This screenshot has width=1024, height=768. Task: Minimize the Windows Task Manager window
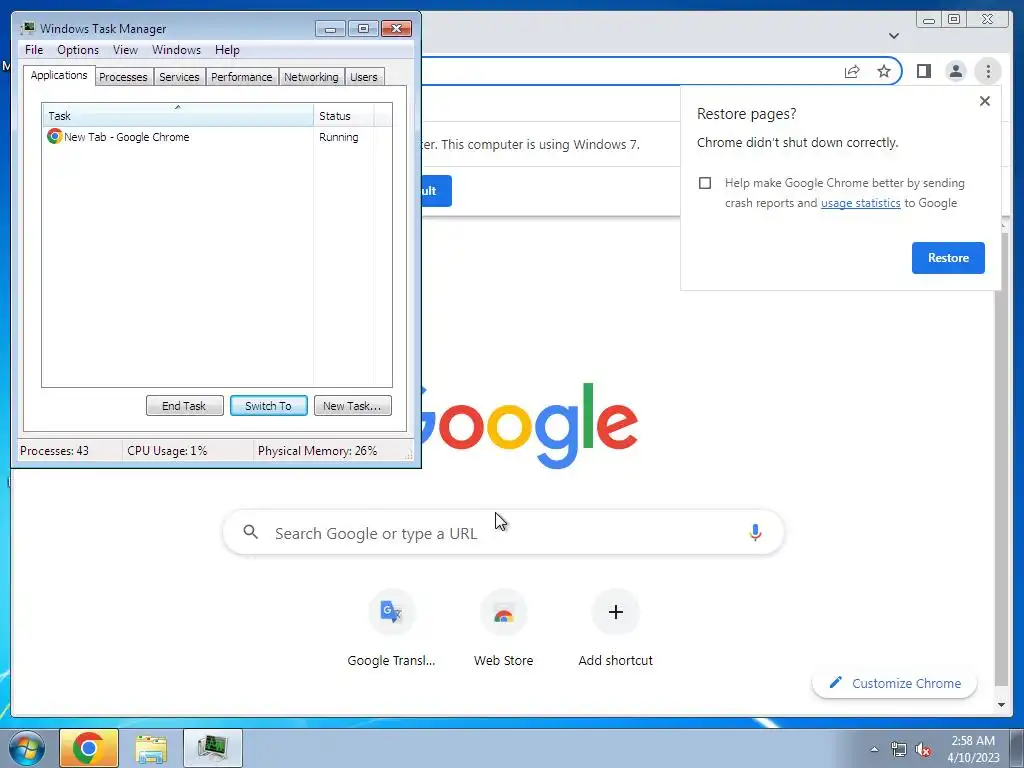click(330, 29)
